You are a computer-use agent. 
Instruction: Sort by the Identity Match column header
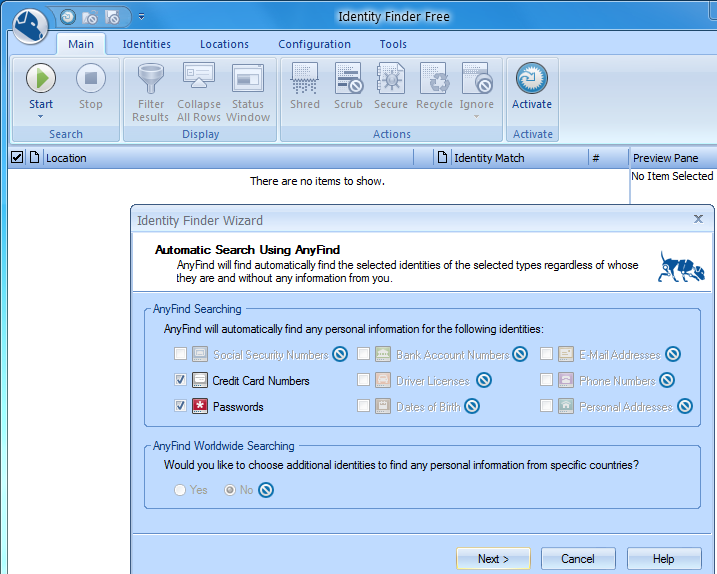[519, 158]
